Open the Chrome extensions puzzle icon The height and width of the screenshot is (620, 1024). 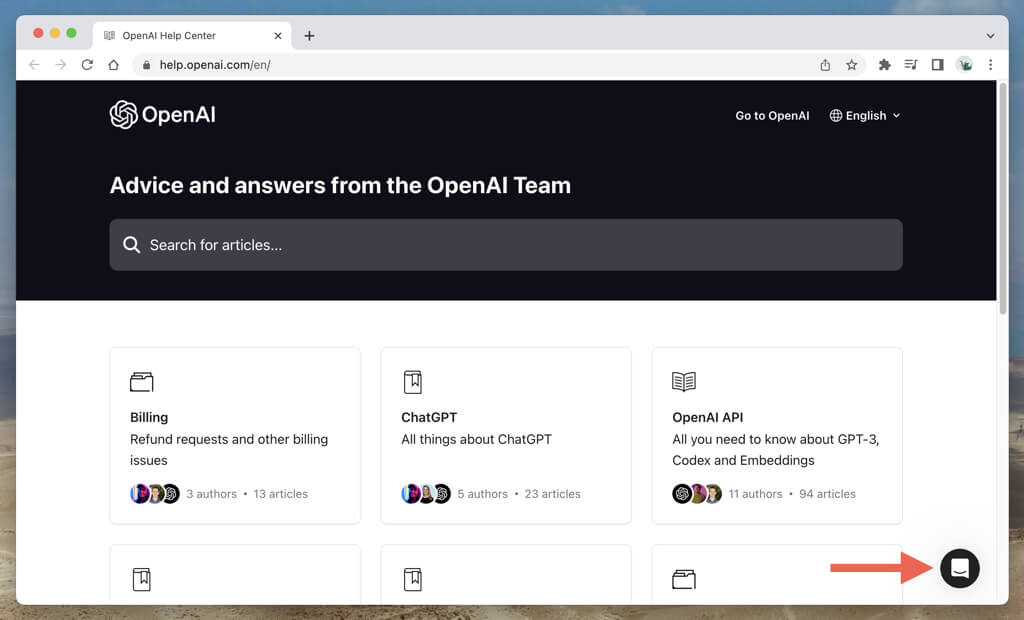coord(884,65)
